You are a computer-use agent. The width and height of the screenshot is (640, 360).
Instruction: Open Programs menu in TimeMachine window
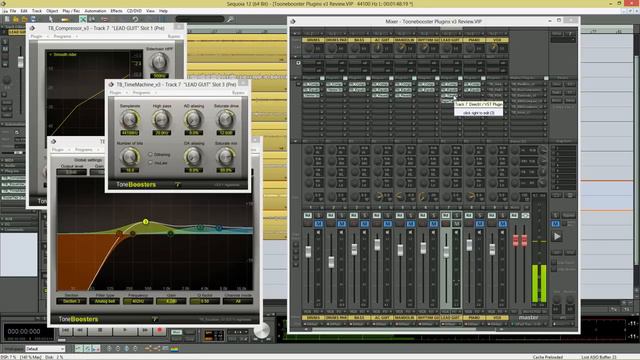(142, 93)
